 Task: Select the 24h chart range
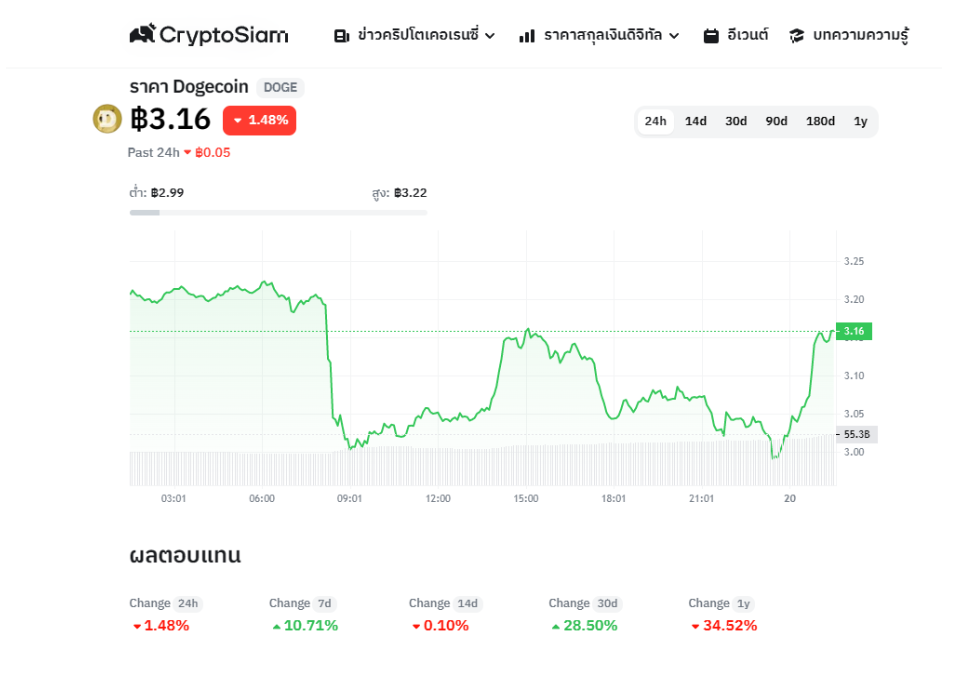(x=655, y=121)
